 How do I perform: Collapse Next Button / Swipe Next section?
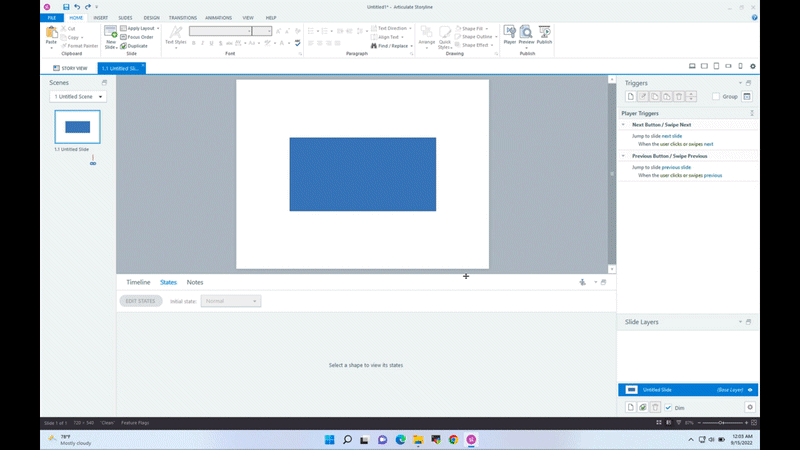point(624,125)
